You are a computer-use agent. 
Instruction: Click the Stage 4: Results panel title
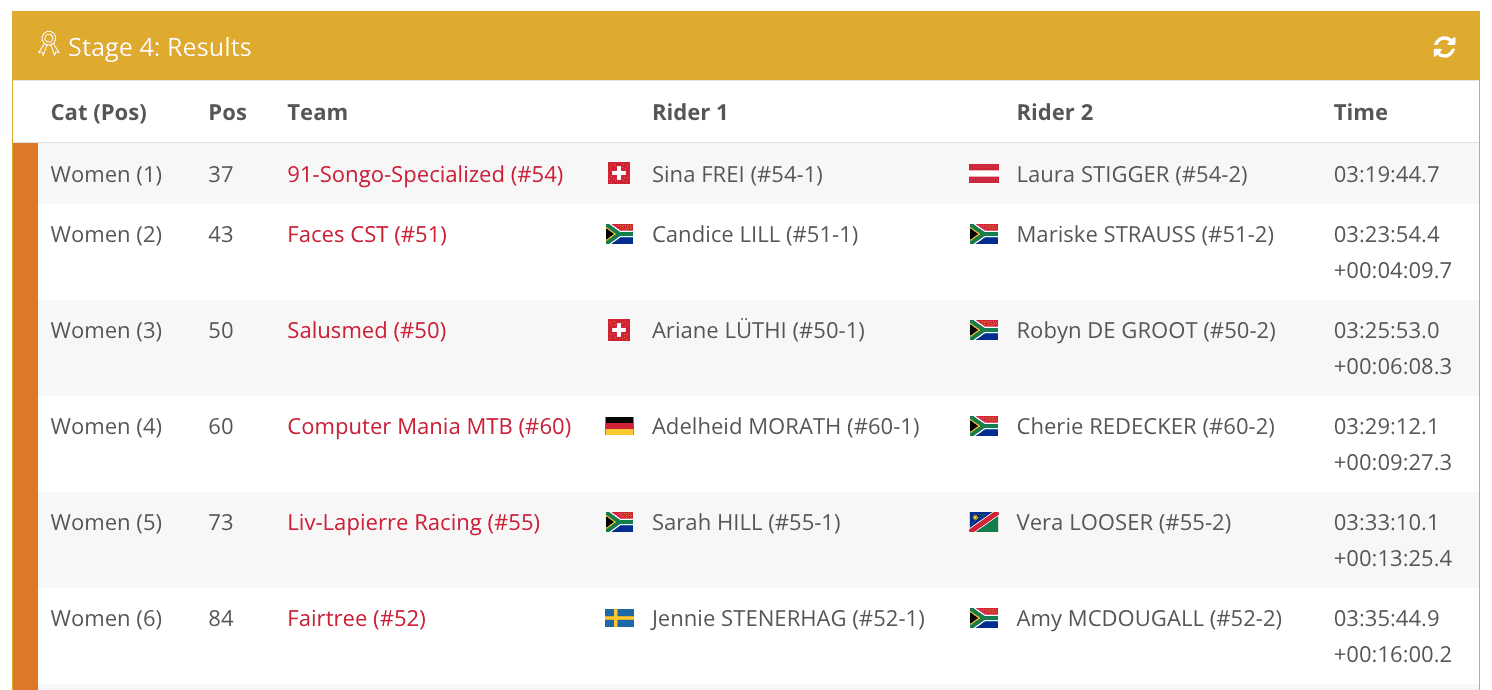coord(159,47)
